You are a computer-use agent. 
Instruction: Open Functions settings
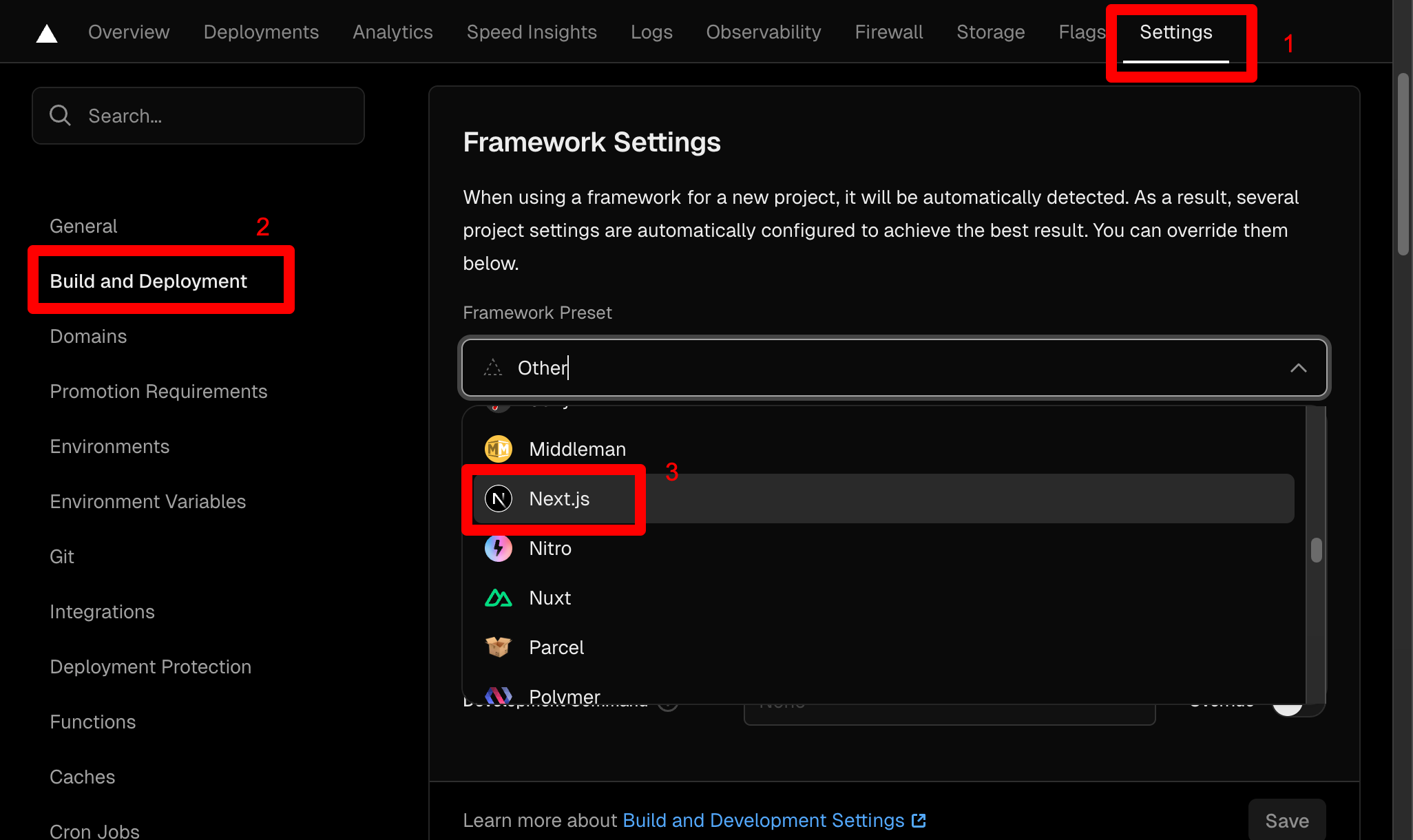pos(92,722)
